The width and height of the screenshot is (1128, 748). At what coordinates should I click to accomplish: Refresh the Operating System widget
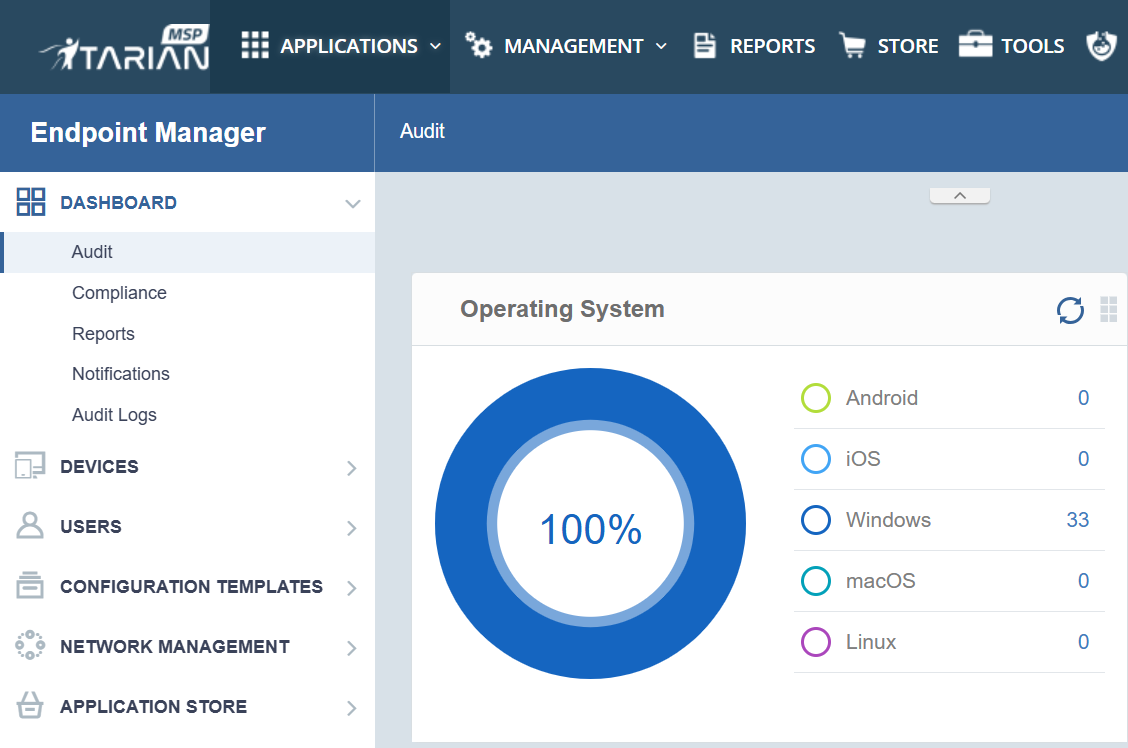pyautogui.click(x=1070, y=311)
